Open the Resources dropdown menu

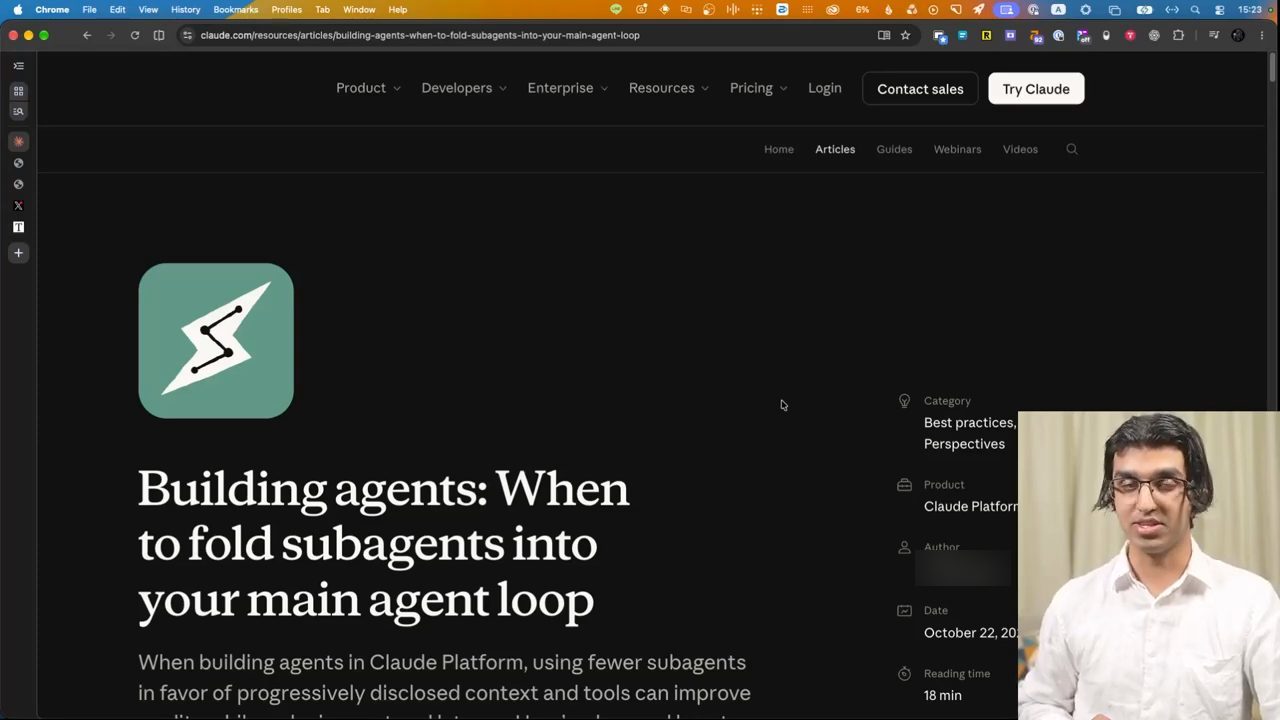pos(669,88)
